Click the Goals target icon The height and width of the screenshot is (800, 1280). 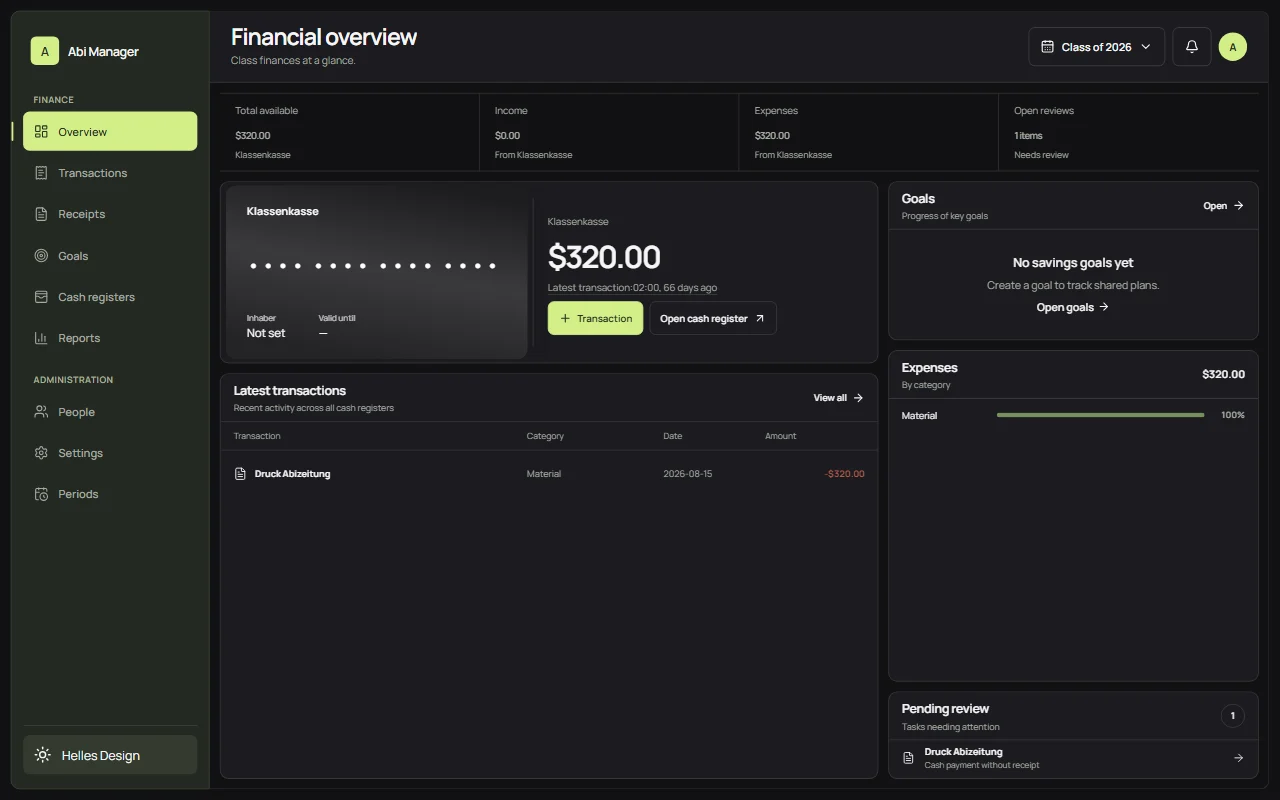click(x=41, y=256)
